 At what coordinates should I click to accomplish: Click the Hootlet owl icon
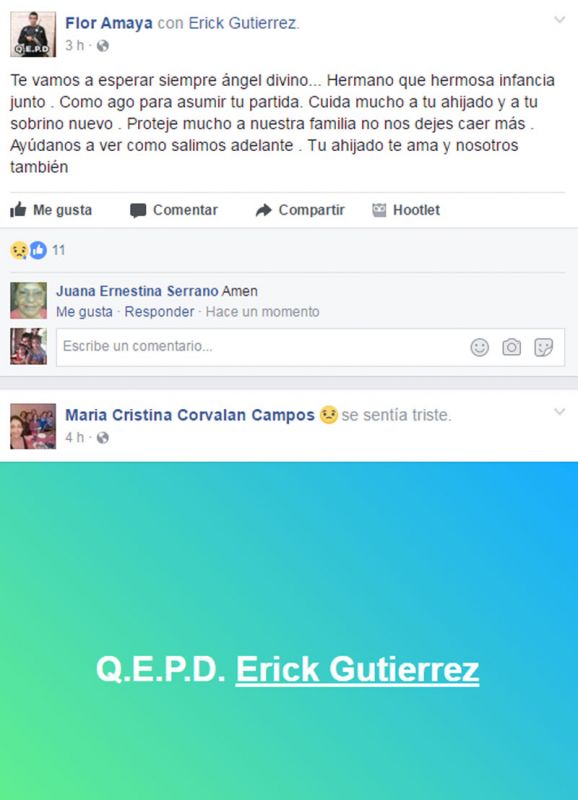click(379, 210)
